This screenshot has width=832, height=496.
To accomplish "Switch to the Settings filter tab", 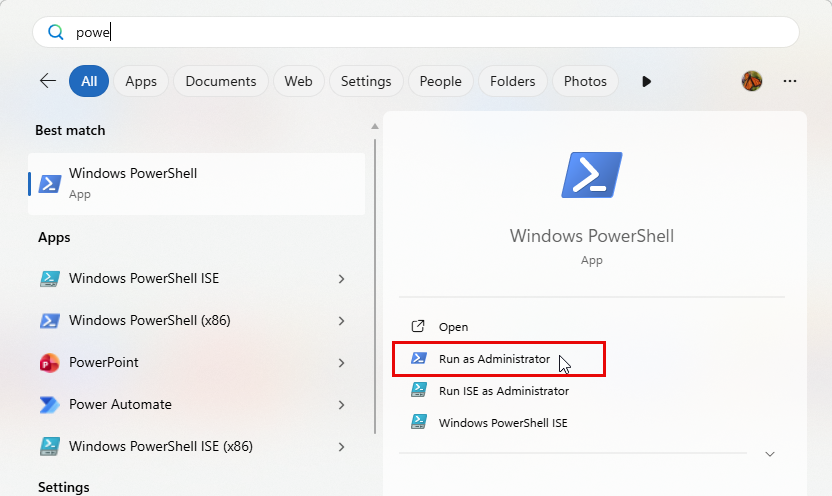I will coord(365,81).
